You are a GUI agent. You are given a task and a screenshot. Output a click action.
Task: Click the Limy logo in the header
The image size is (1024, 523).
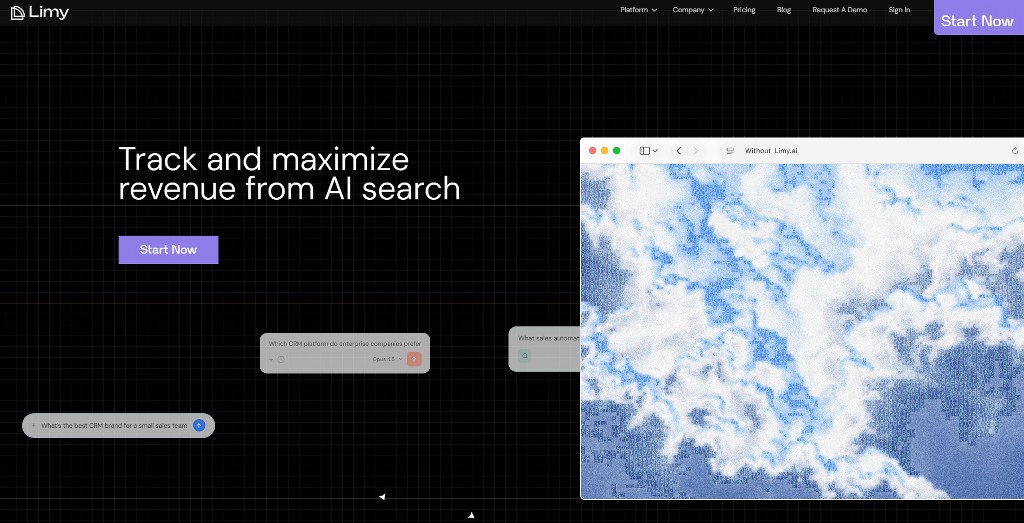(x=40, y=12)
